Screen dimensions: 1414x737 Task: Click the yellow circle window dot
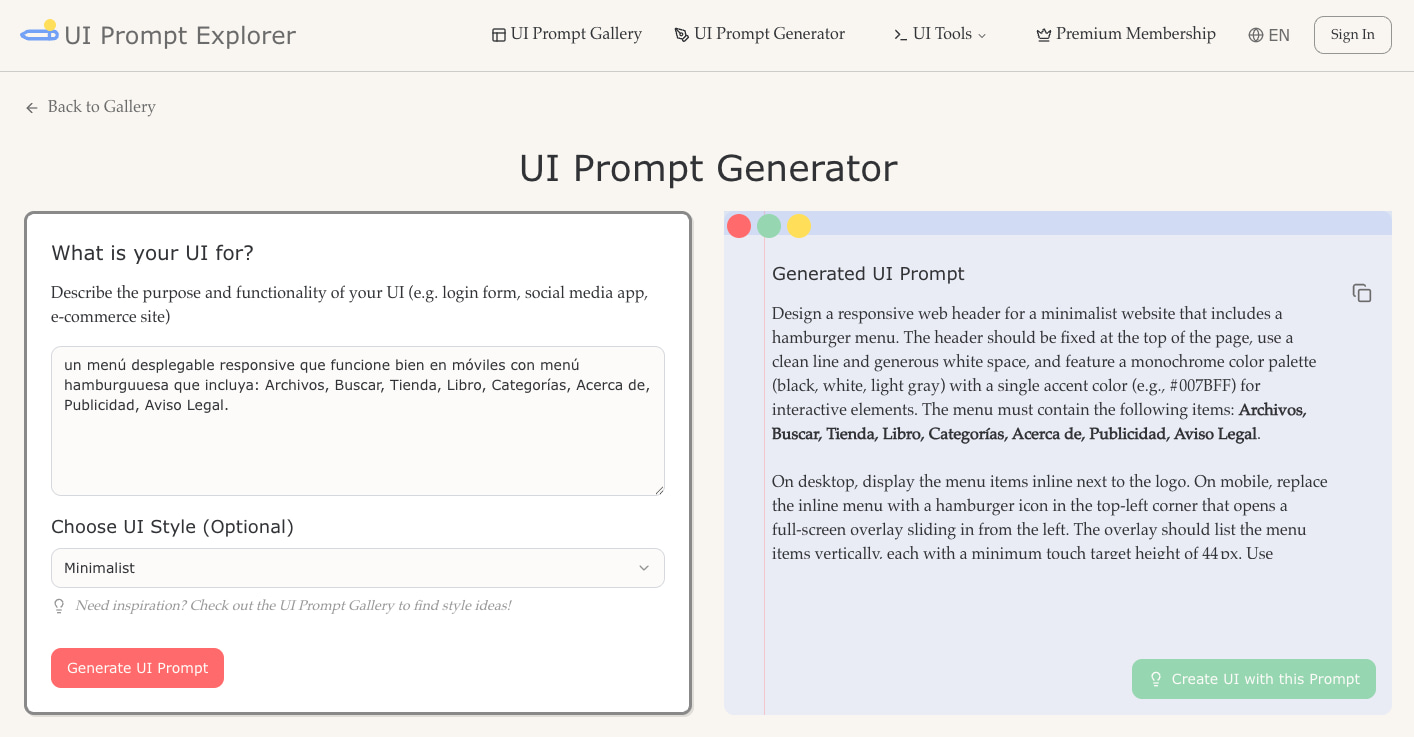pyautogui.click(x=799, y=226)
